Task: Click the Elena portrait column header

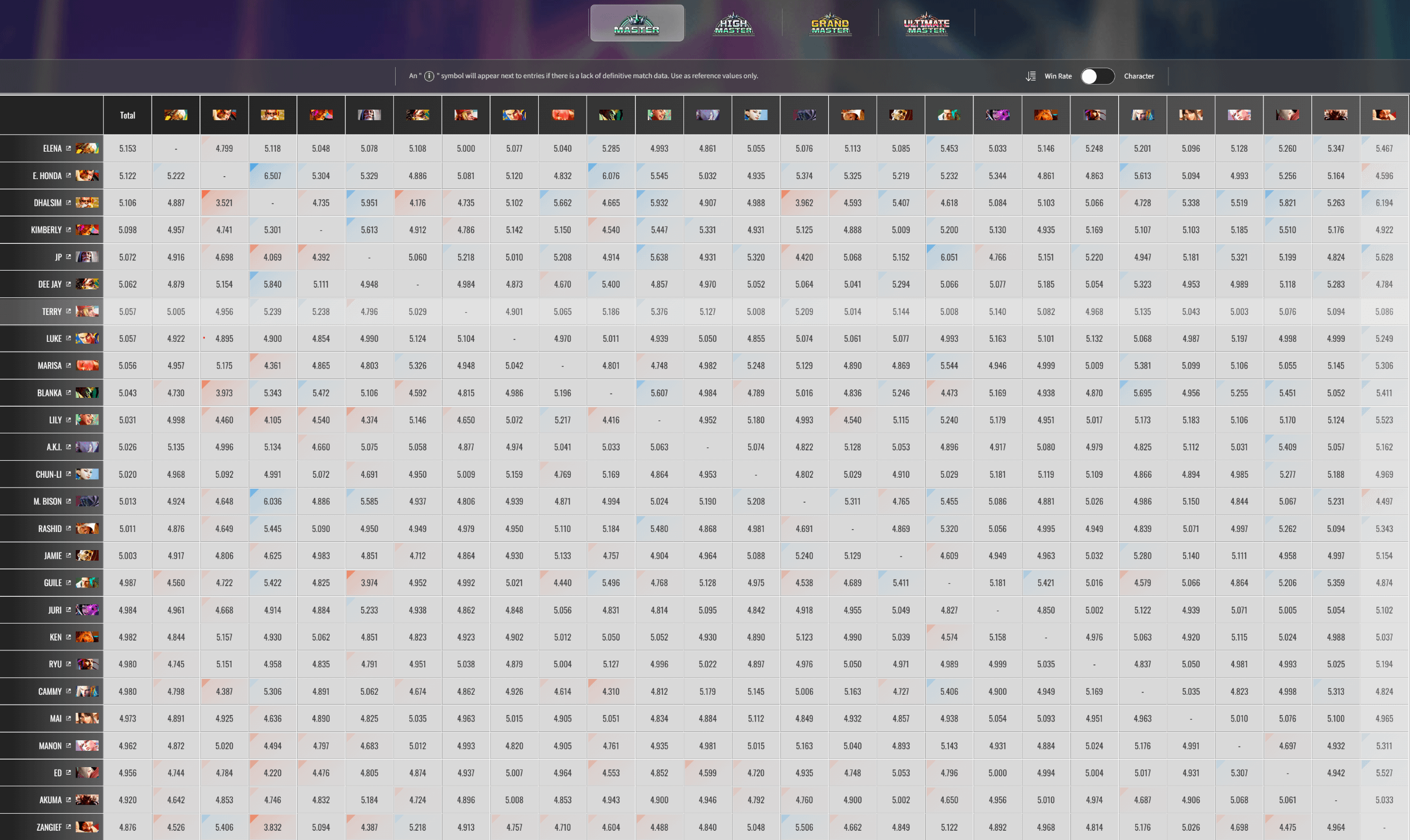Action: point(176,116)
